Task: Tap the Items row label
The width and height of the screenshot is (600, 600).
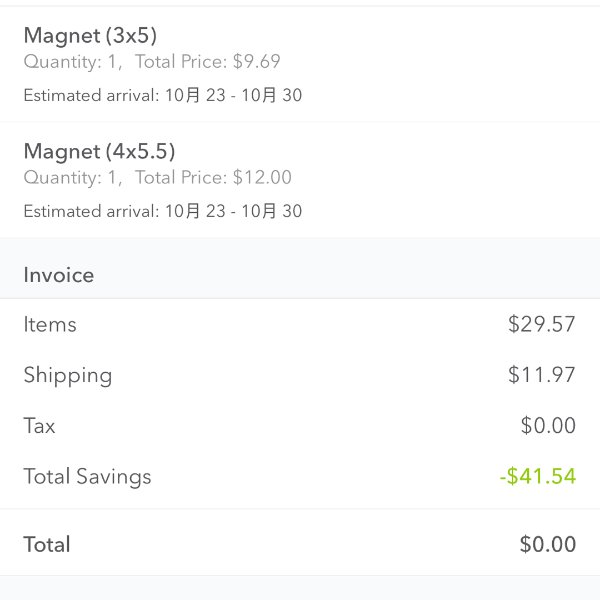Action: [x=50, y=324]
